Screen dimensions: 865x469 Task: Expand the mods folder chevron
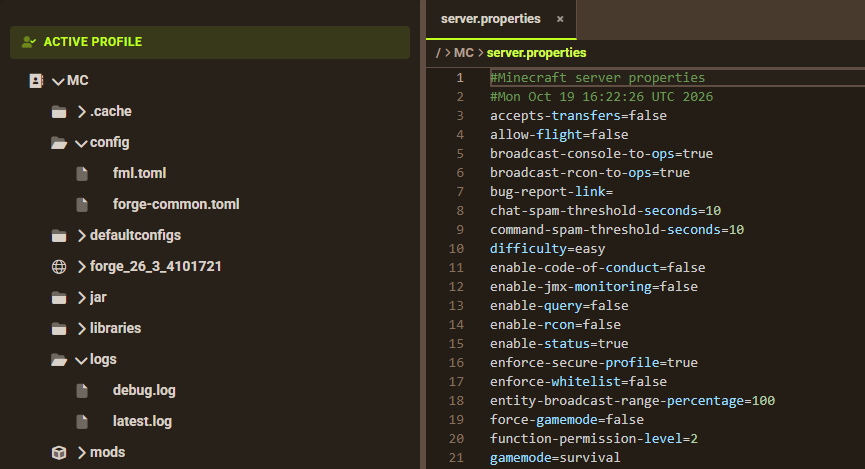82,452
